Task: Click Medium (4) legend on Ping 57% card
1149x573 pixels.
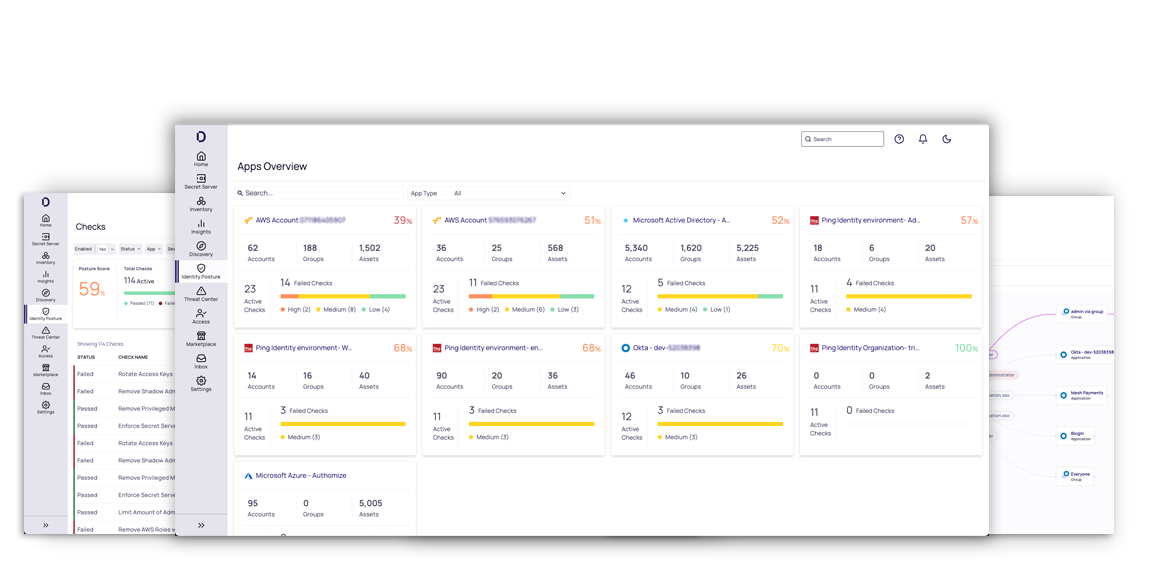Action: [x=866, y=309]
